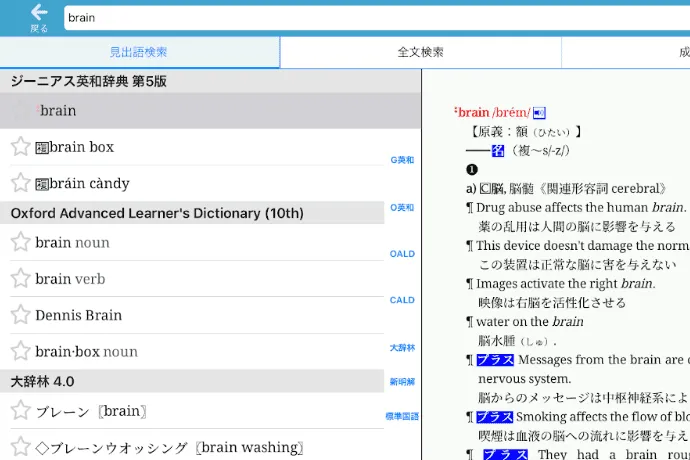Click the search field containing brain
690x460 pixels.
(x=377, y=18)
